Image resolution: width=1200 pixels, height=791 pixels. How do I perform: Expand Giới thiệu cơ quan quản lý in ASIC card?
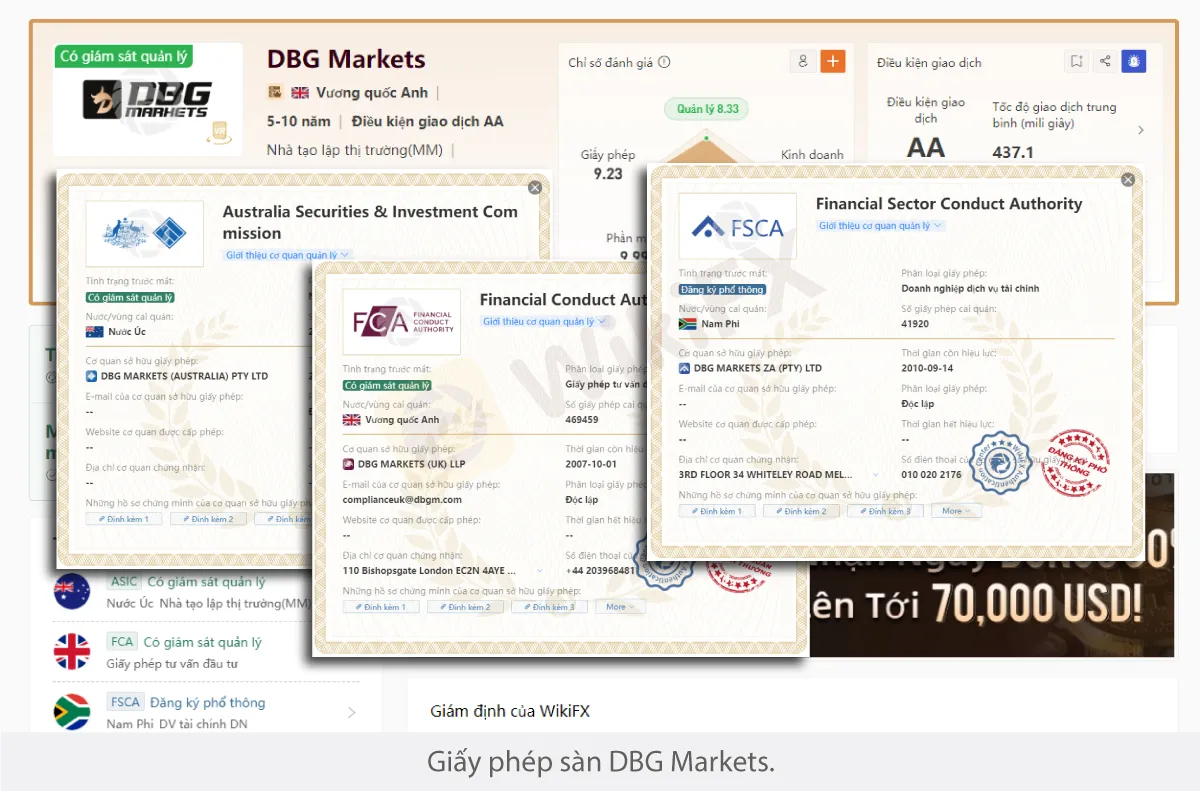(x=288, y=255)
